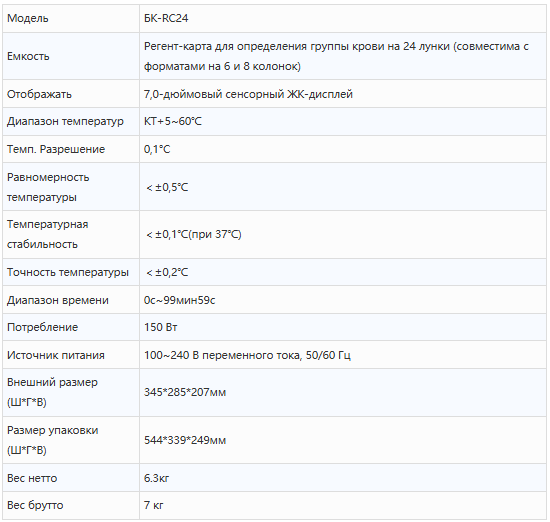Viewport: 550px width, 522px height.
Task: Select the 0с~99мин59с time range value
Action: 179,300
